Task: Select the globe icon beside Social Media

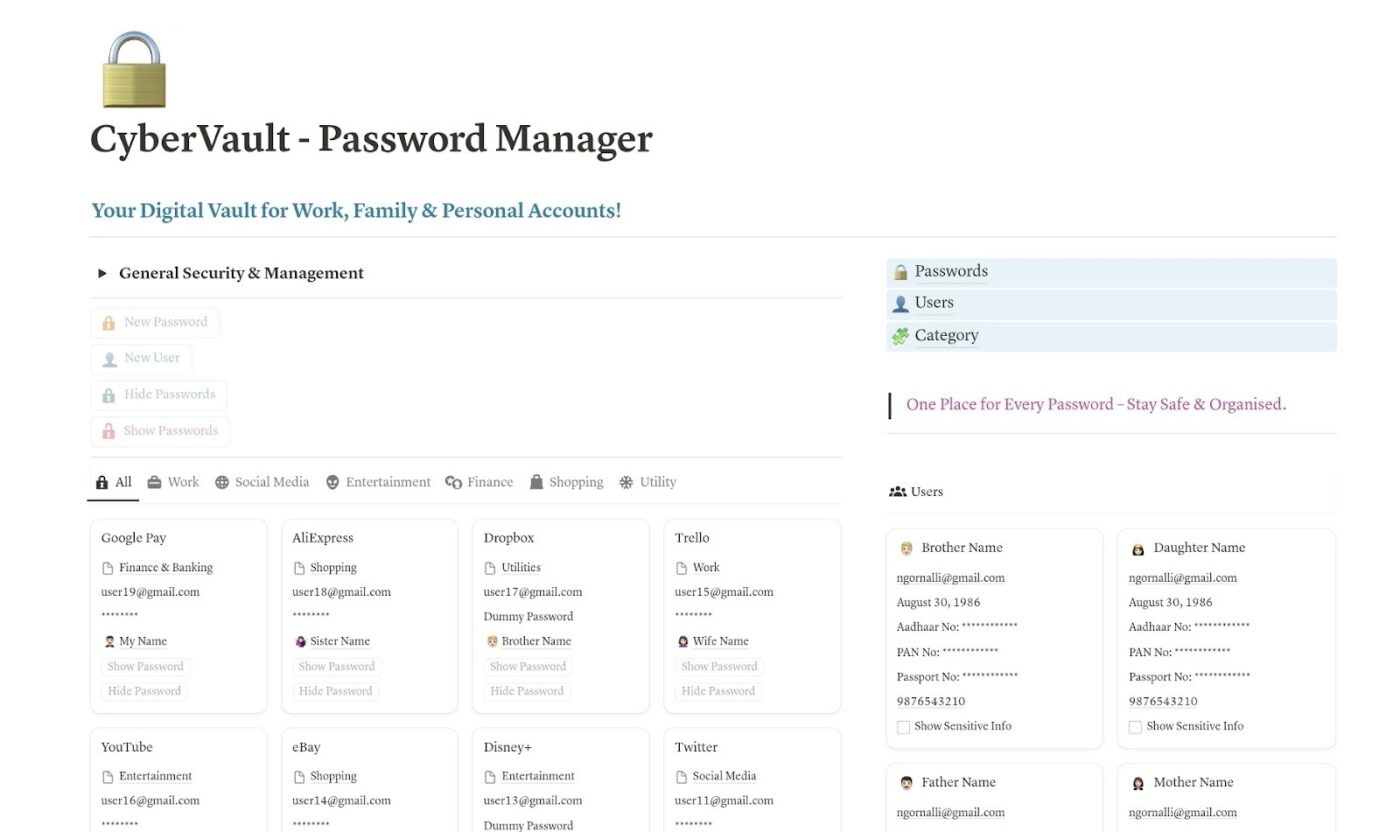Action: 221,481
